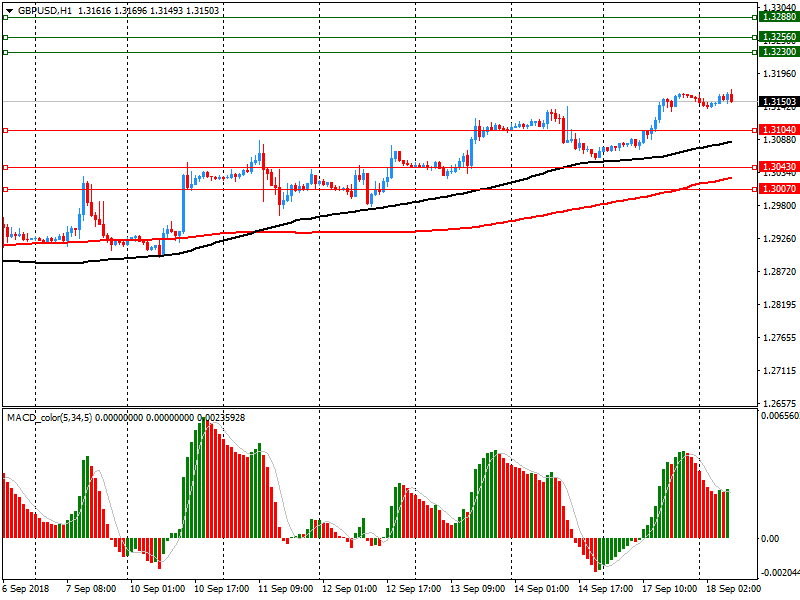Click left handle of the 1.32880 green line

pyautogui.click(x=6, y=17)
